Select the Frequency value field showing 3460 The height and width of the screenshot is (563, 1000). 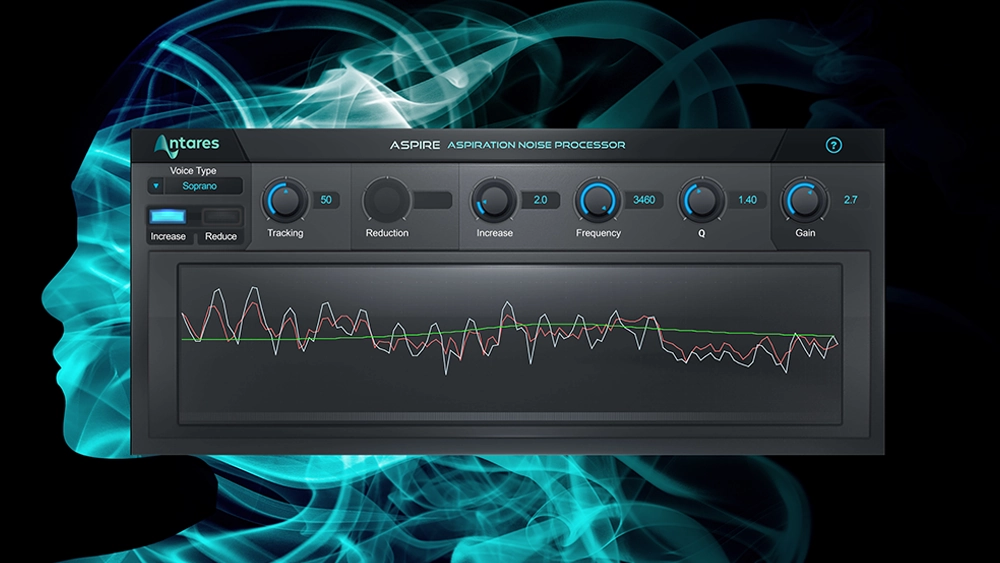click(644, 200)
